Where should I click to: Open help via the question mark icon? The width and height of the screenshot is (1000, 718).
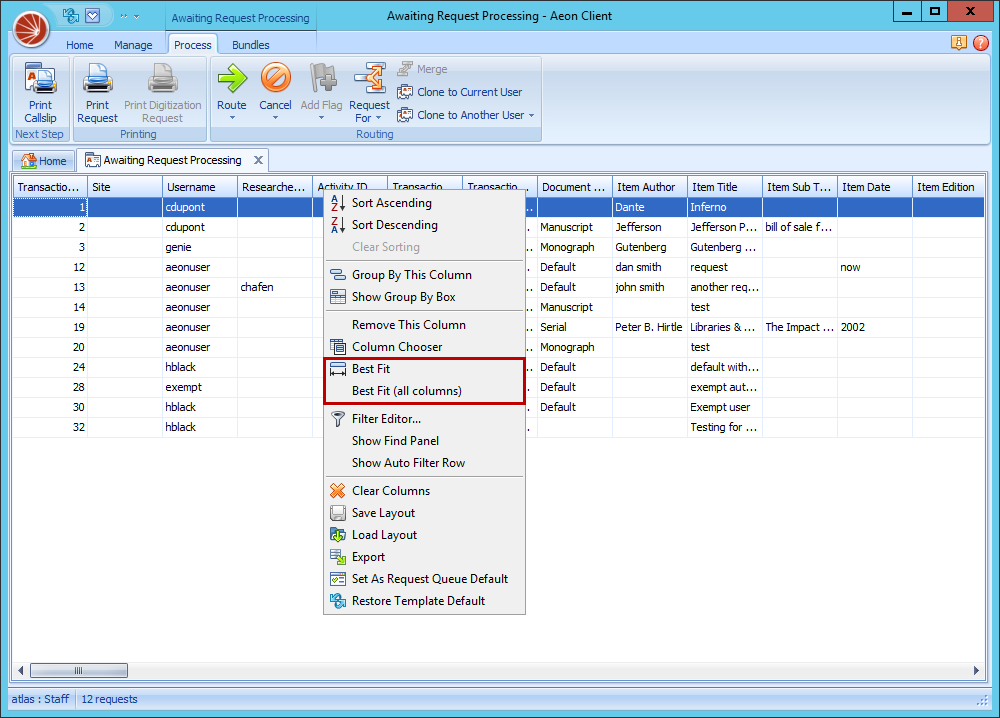tap(981, 44)
